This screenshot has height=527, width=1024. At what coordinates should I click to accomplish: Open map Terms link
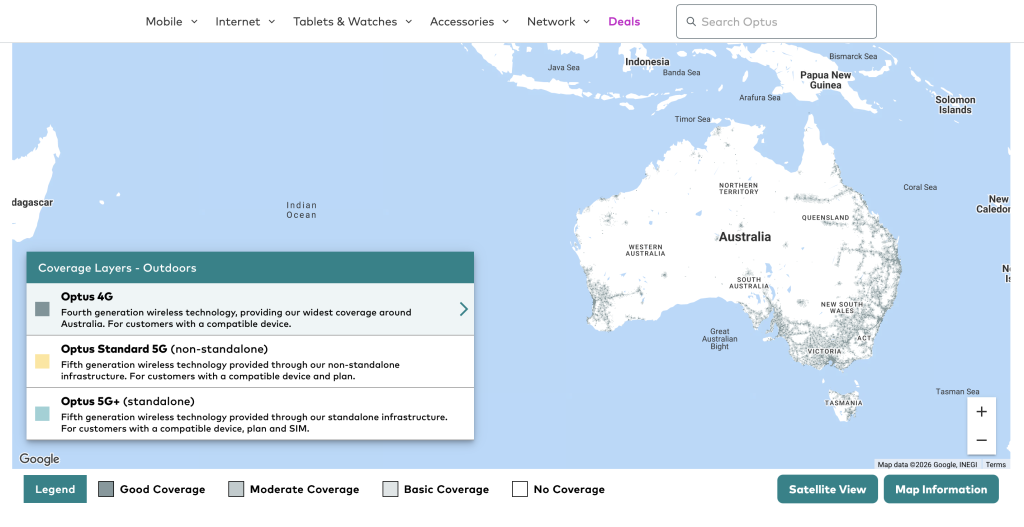995,464
